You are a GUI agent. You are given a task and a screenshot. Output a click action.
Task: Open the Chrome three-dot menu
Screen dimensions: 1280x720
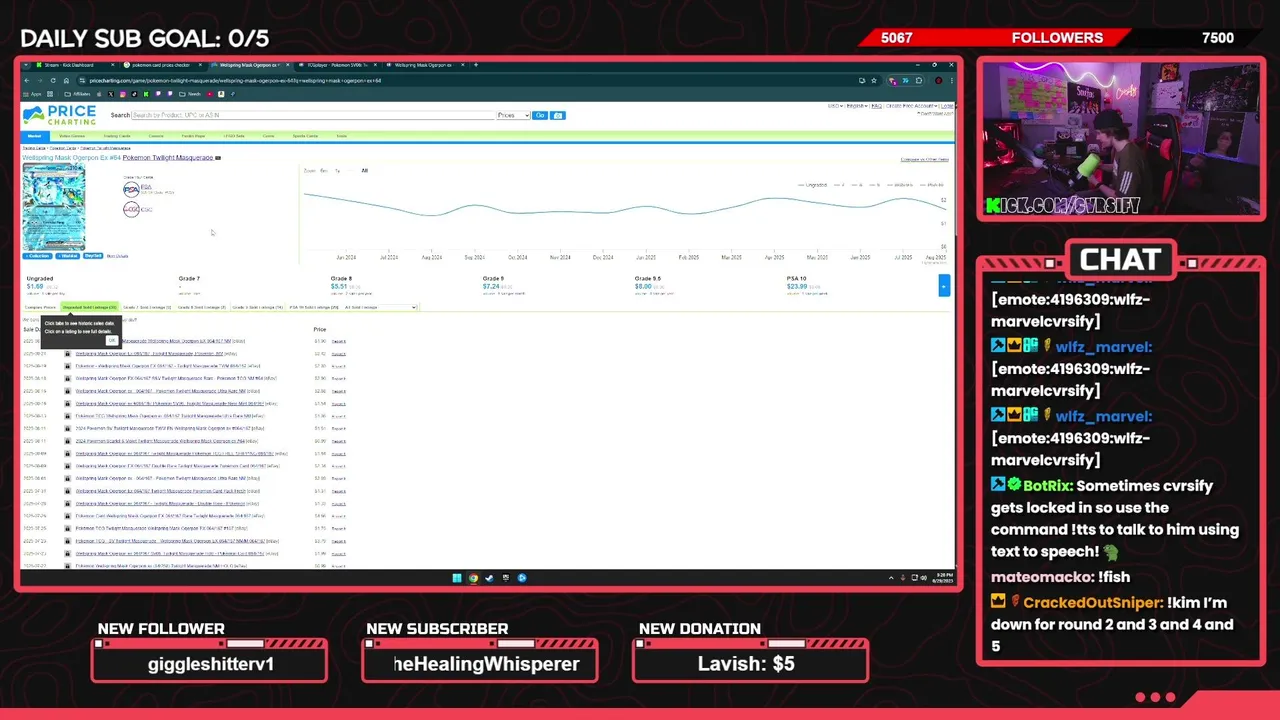951,81
